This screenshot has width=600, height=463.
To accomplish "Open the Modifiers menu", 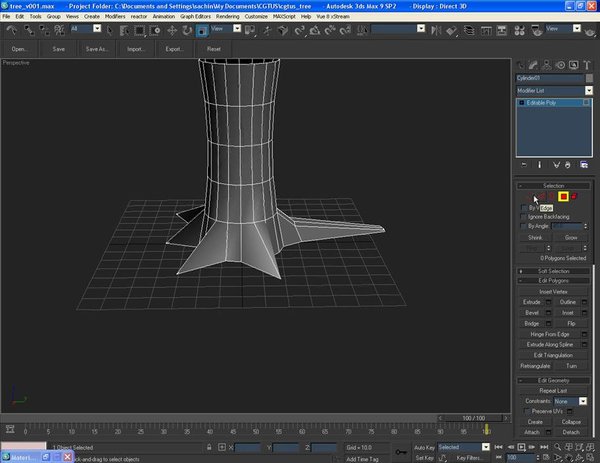I will coord(115,17).
